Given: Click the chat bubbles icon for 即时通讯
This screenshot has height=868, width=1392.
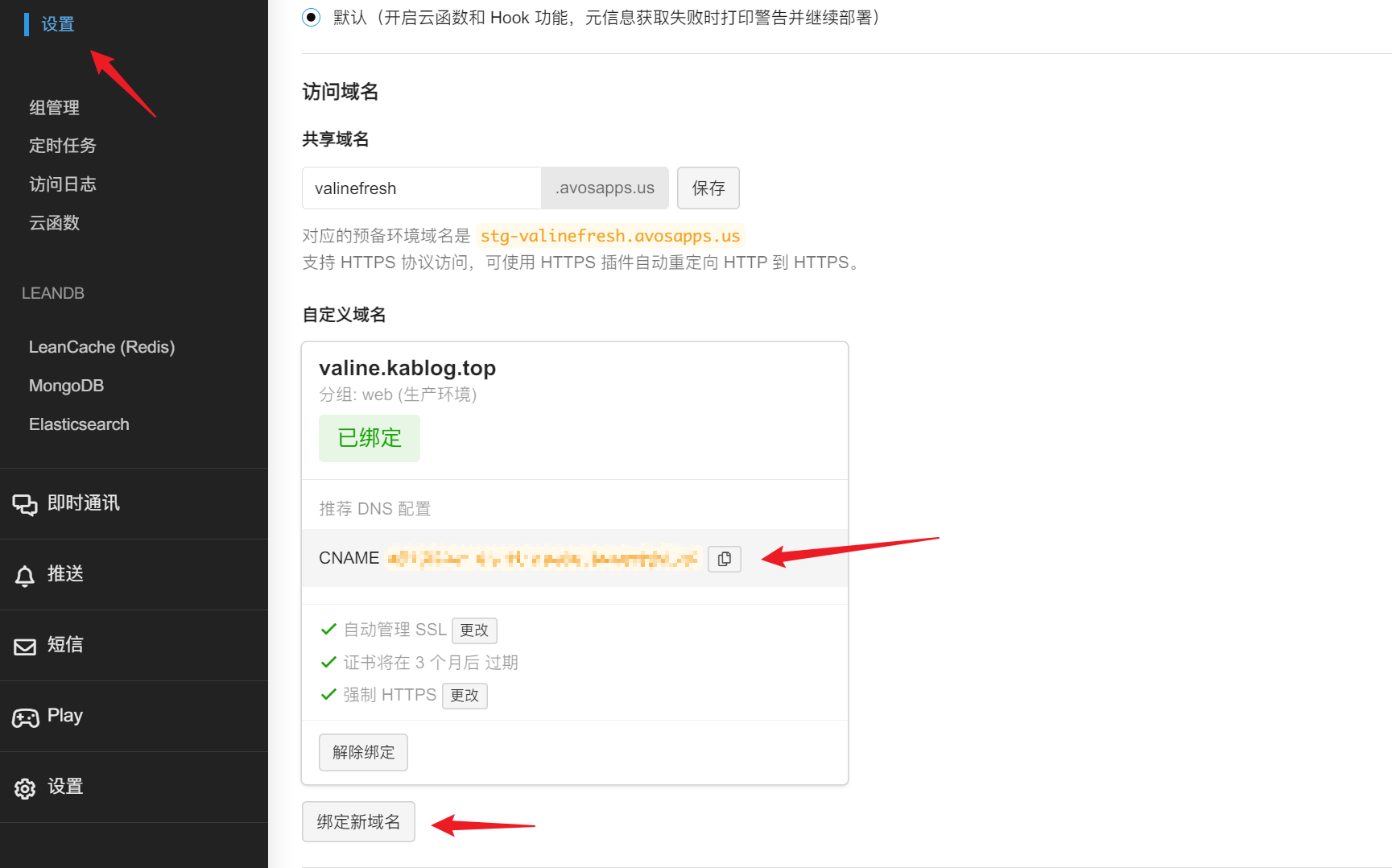Looking at the screenshot, I should 25,504.
